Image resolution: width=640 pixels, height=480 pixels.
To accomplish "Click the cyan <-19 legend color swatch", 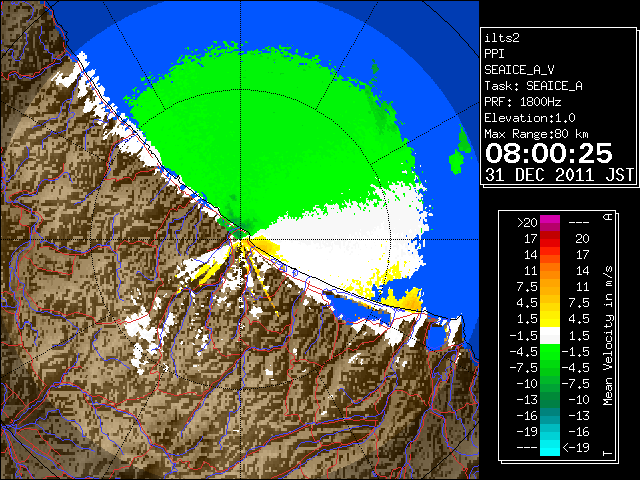I will coord(550,446).
